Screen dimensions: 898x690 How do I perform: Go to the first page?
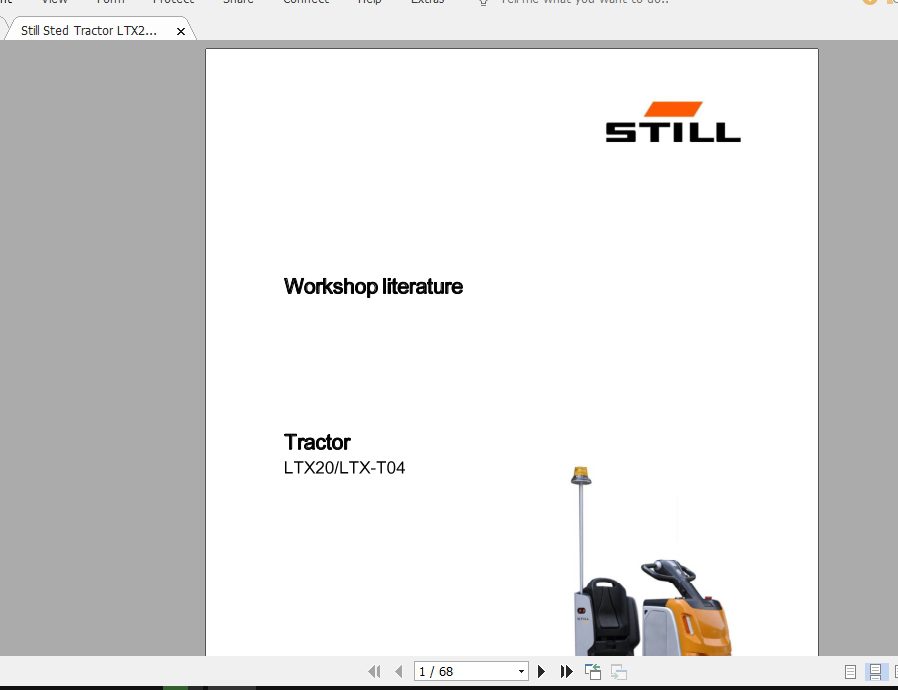375,671
